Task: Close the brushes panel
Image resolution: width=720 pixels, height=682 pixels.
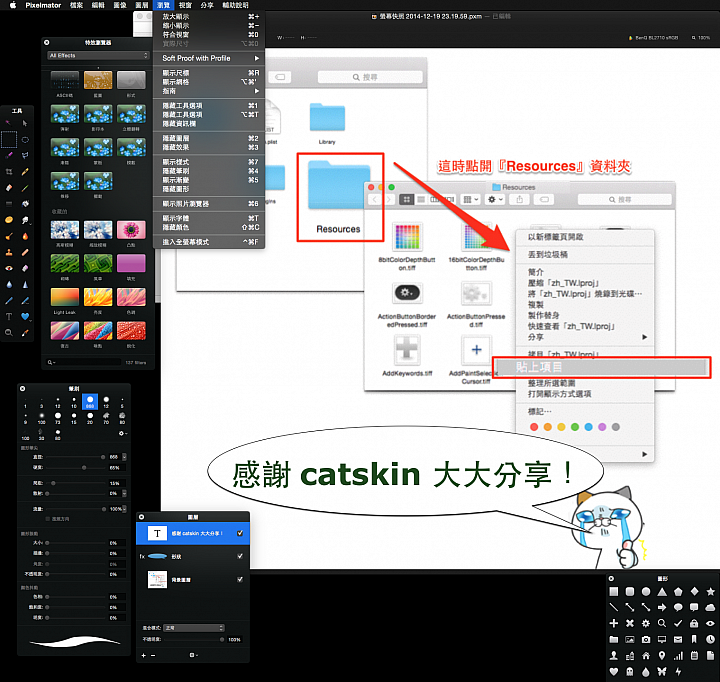Action: tap(22, 389)
